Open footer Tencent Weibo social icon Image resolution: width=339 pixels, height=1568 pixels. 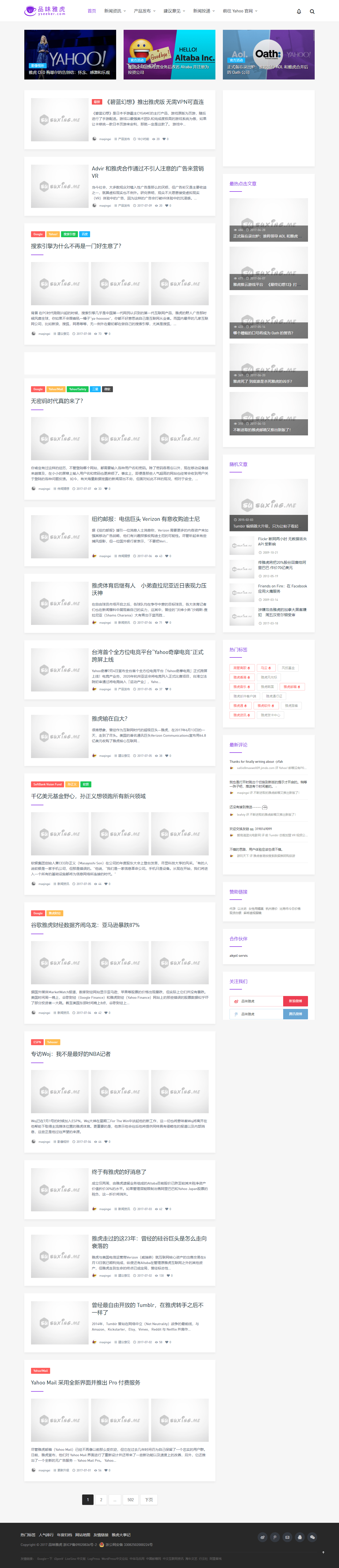274,1537
